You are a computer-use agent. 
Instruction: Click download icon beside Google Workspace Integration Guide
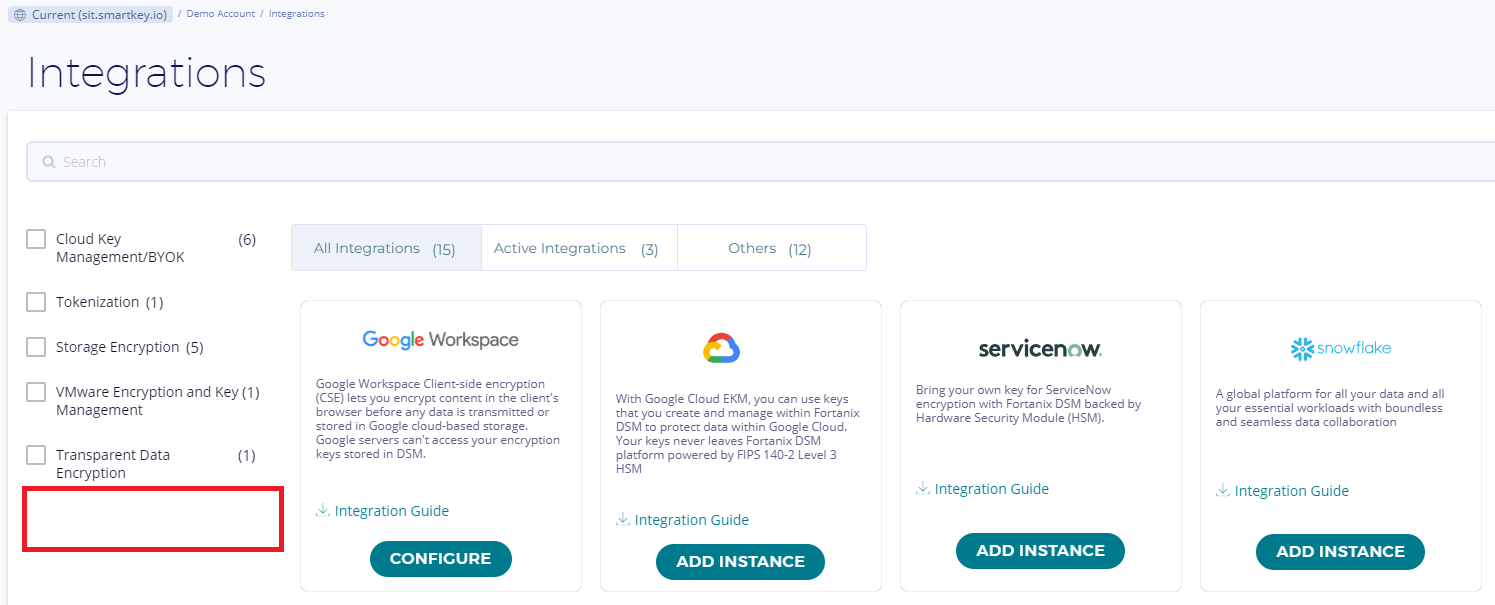[323, 511]
